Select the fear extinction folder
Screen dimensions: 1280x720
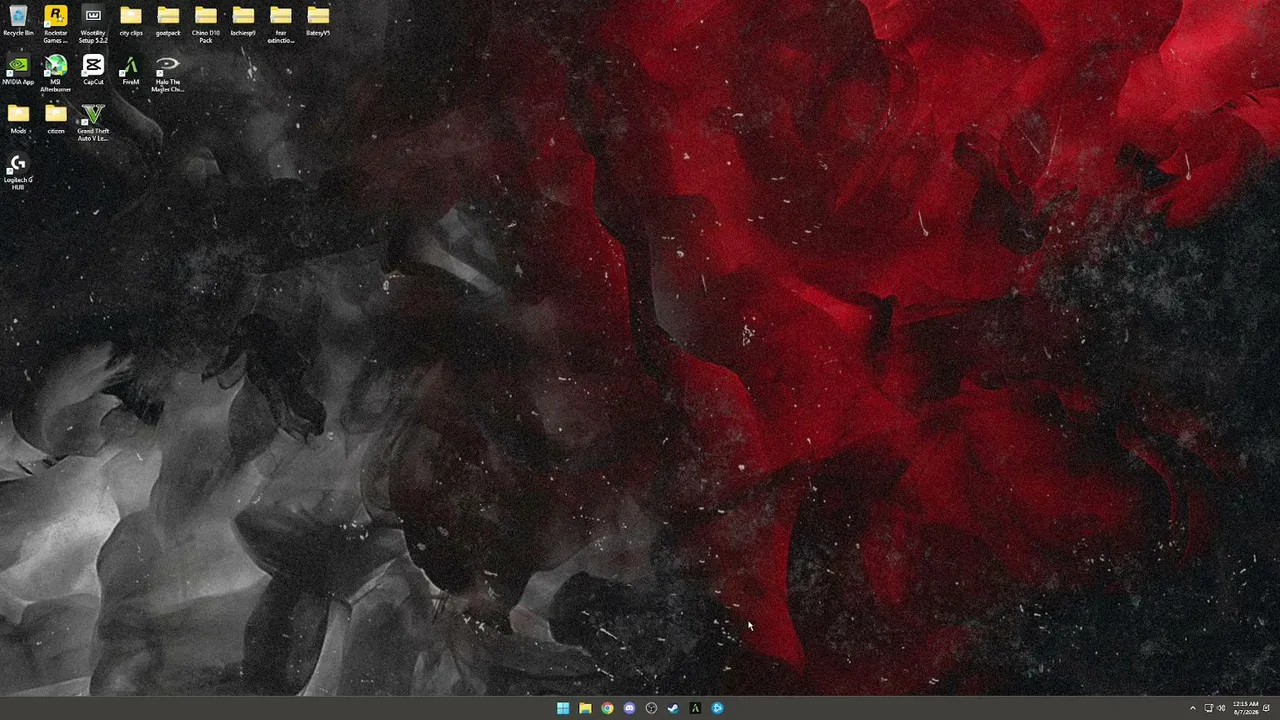point(281,24)
